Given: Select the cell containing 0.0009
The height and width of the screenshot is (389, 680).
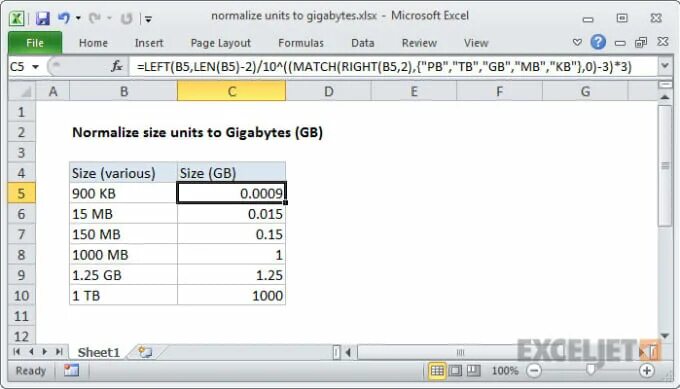Looking at the screenshot, I should (232, 193).
